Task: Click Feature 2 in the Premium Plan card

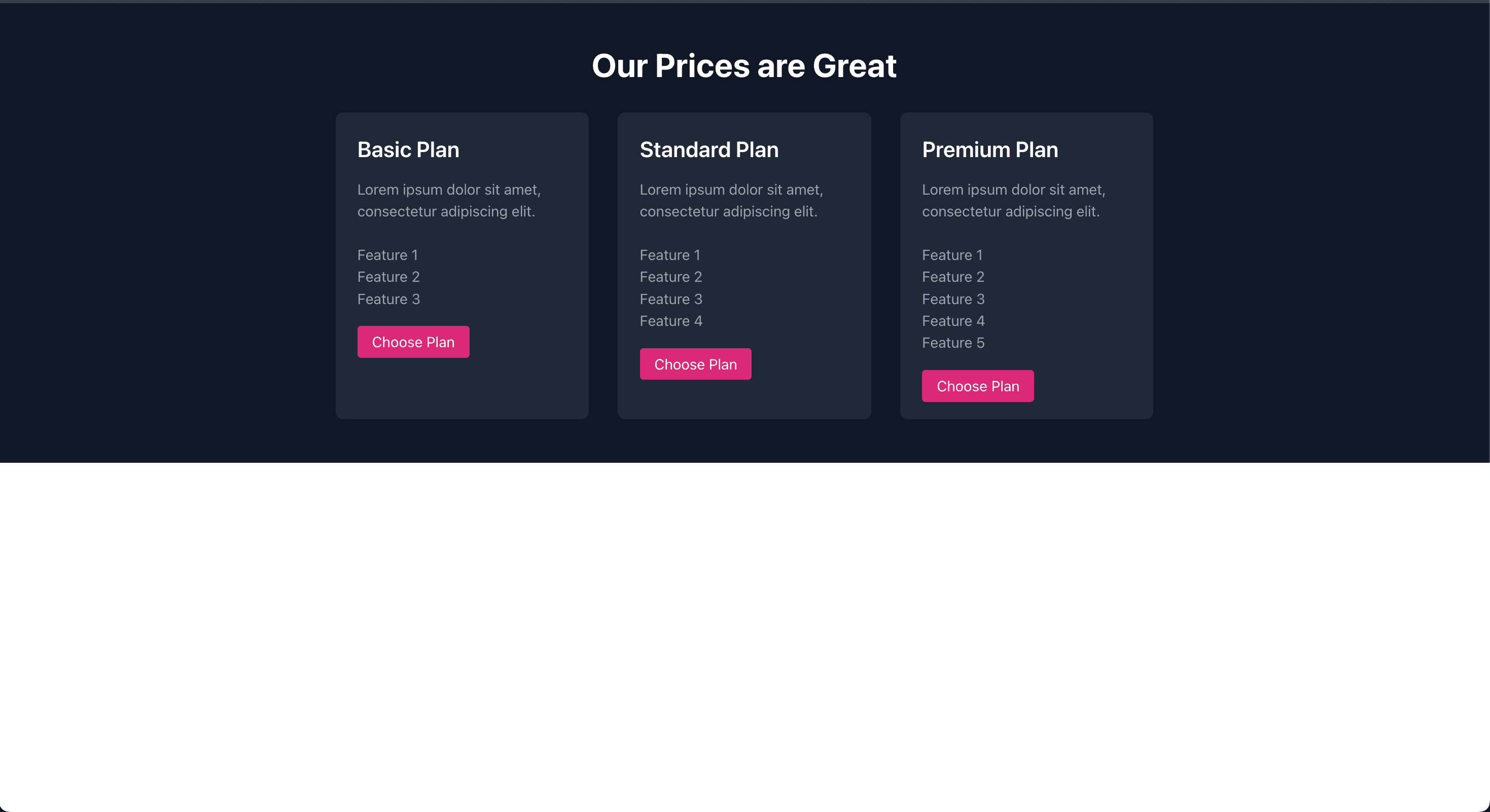Action: [952, 277]
